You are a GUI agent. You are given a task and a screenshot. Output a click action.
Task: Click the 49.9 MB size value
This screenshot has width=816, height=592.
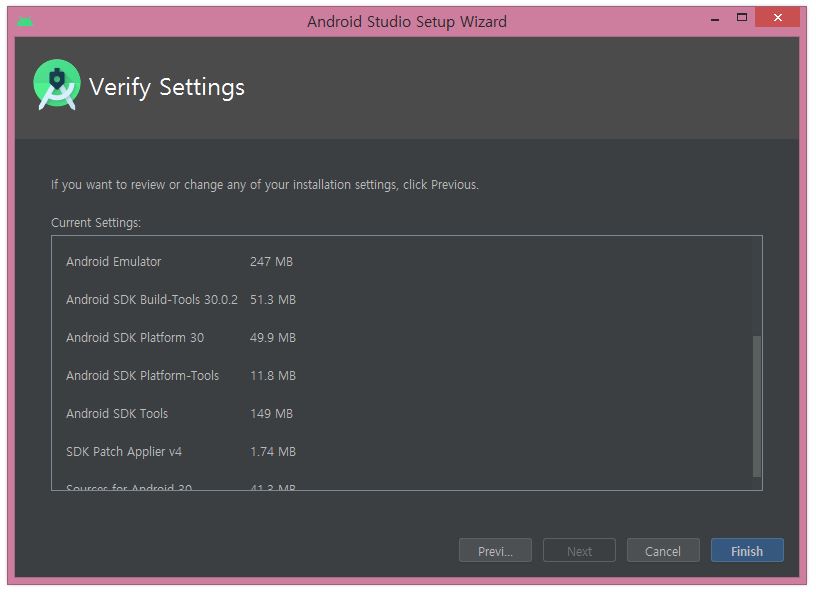click(x=273, y=337)
